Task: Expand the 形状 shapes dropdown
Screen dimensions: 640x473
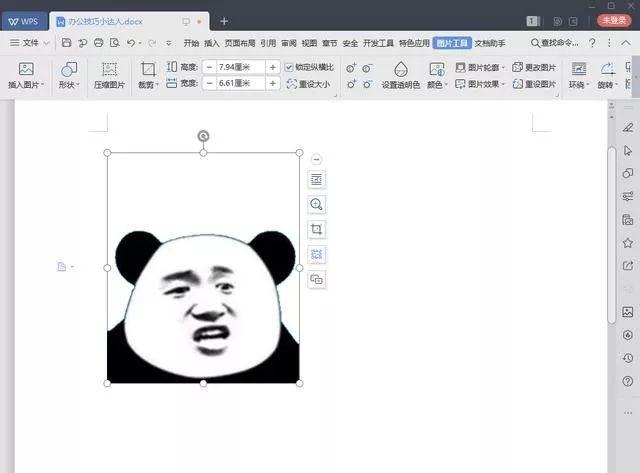Action: coord(68,85)
